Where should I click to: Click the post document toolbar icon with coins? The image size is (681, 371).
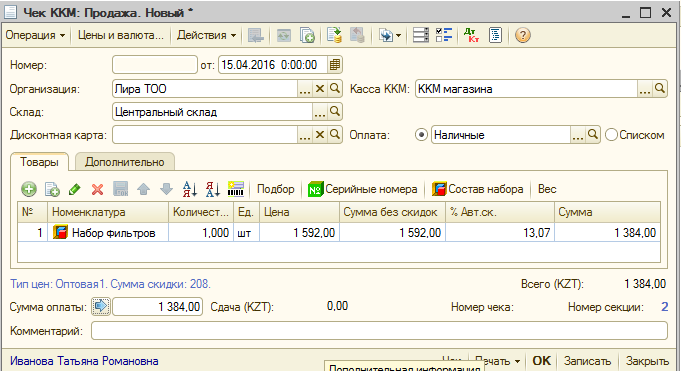tap(334, 35)
